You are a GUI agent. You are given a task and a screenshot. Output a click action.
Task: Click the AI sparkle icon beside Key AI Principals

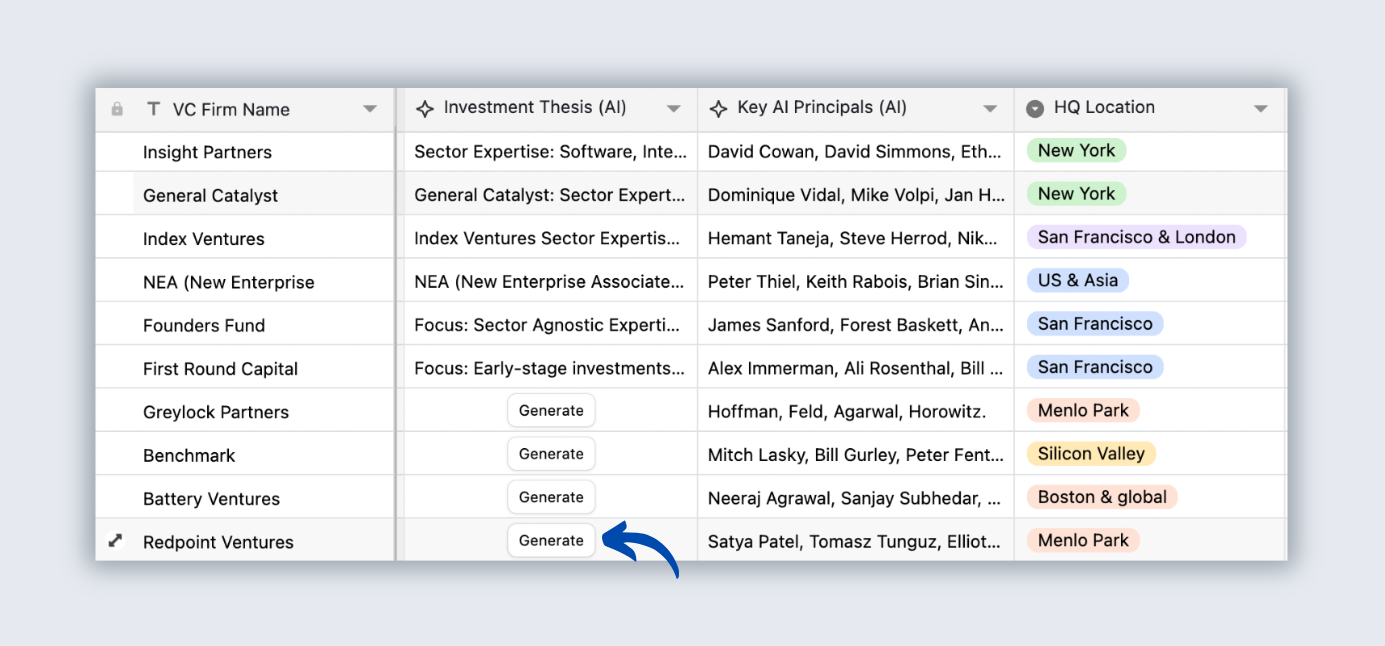(718, 108)
